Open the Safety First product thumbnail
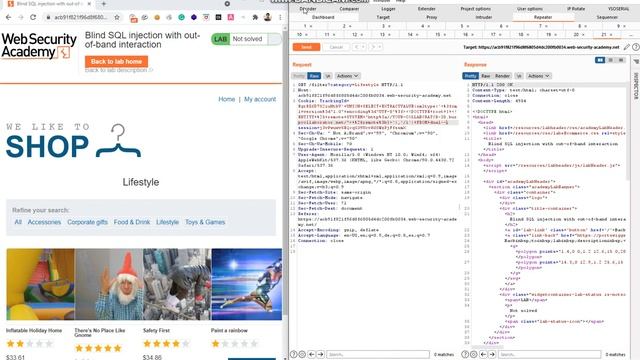Image resolution: width=640 pixels, height=360 pixels. coord(177,284)
